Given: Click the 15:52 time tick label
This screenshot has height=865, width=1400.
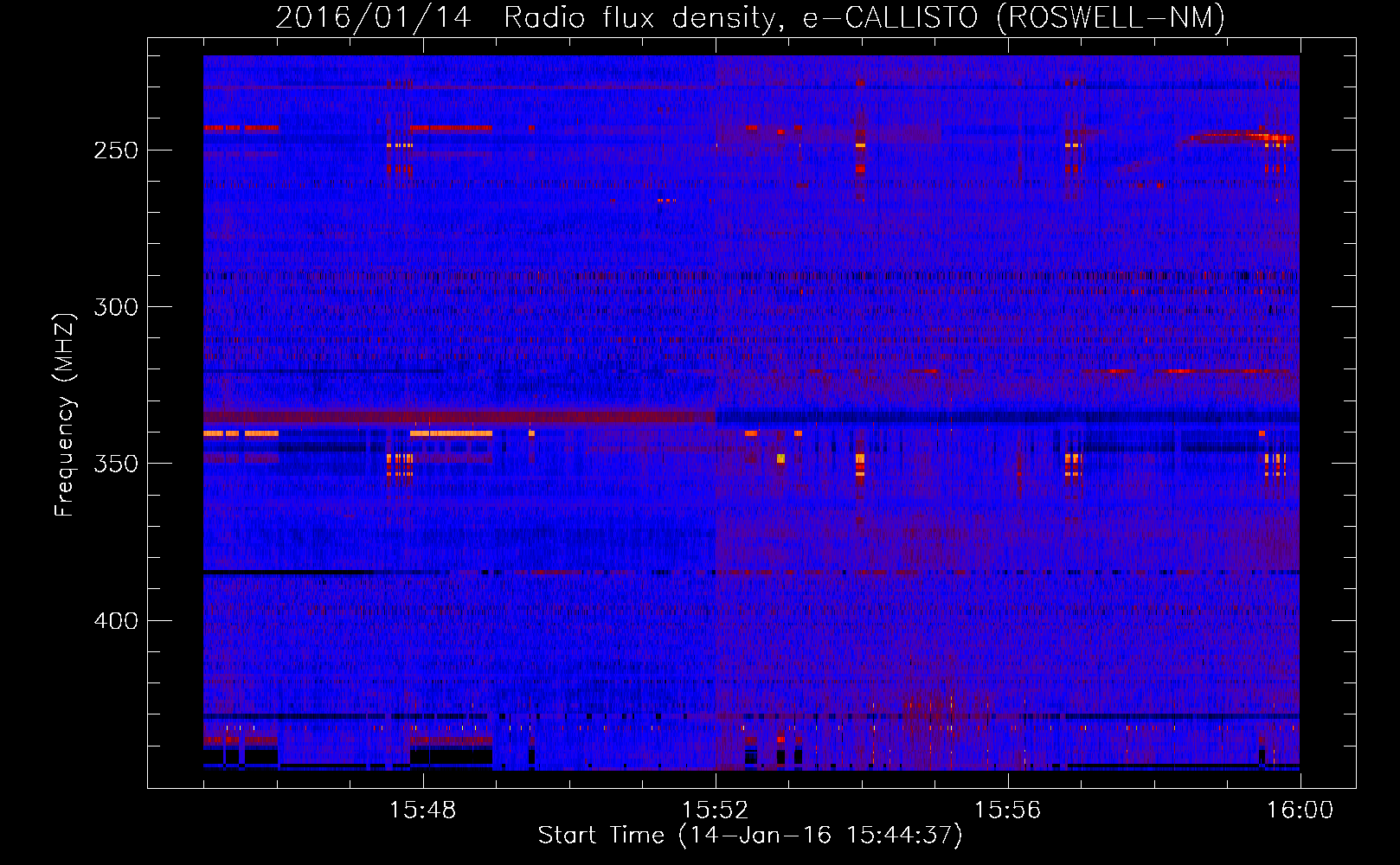Looking at the screenshot, I should pos(715,811).
